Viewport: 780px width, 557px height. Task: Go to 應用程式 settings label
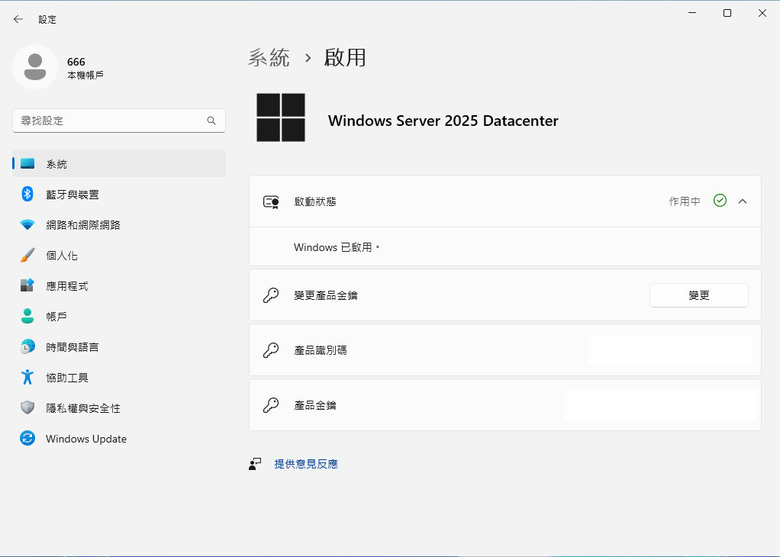[x=67, y=286]
